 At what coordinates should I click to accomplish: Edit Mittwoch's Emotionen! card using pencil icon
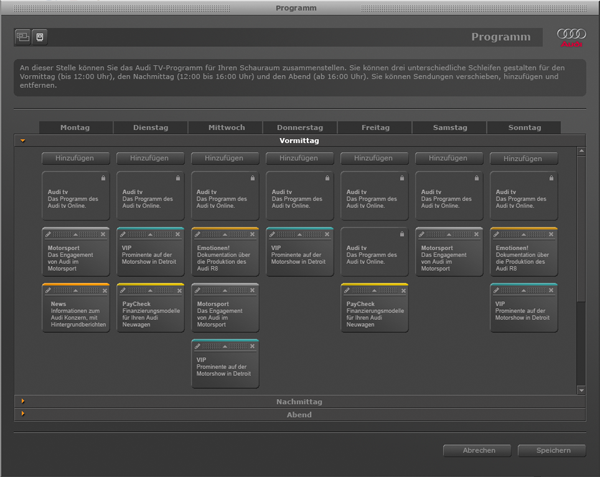(197, 234)
